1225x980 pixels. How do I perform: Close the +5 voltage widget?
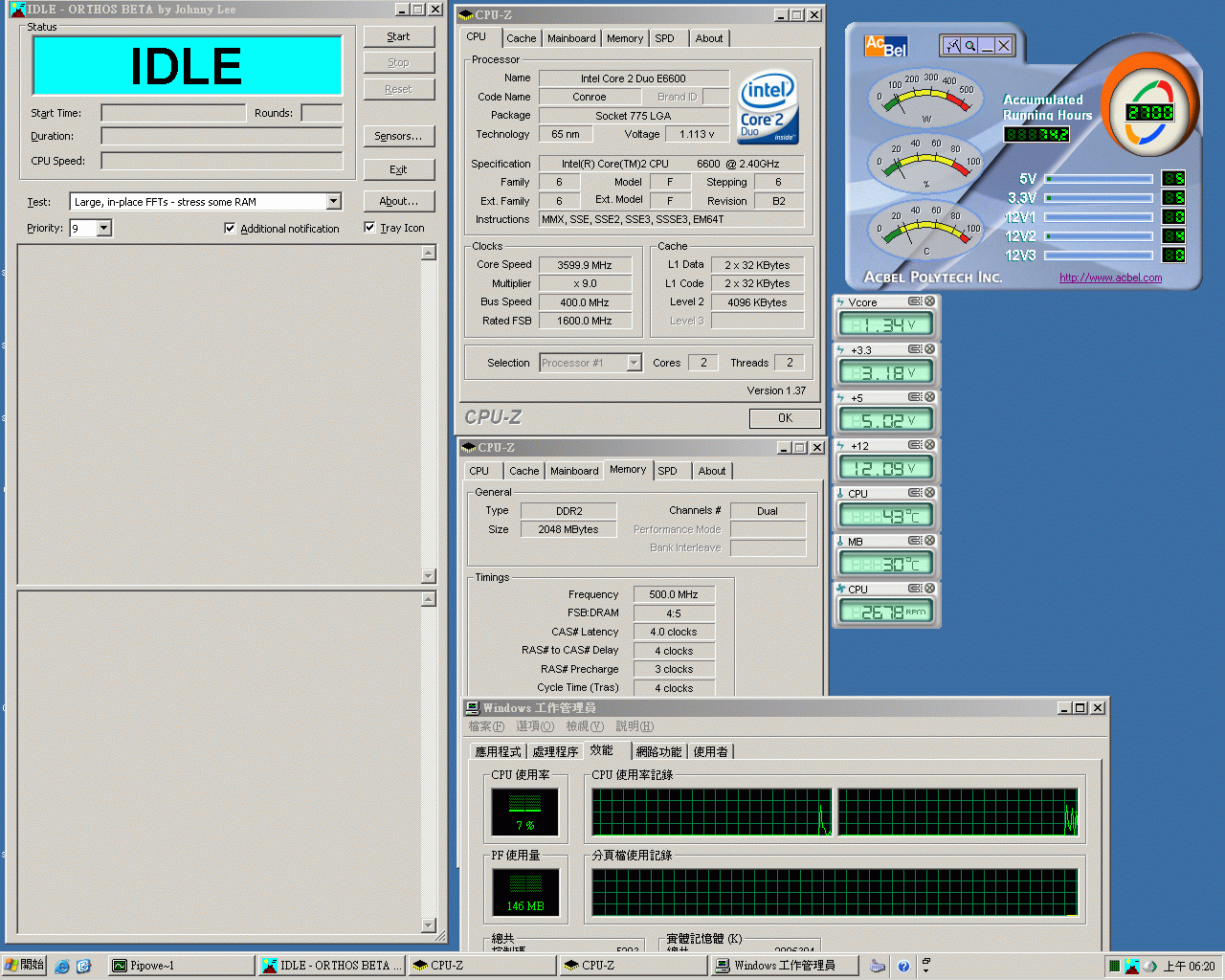929,397
